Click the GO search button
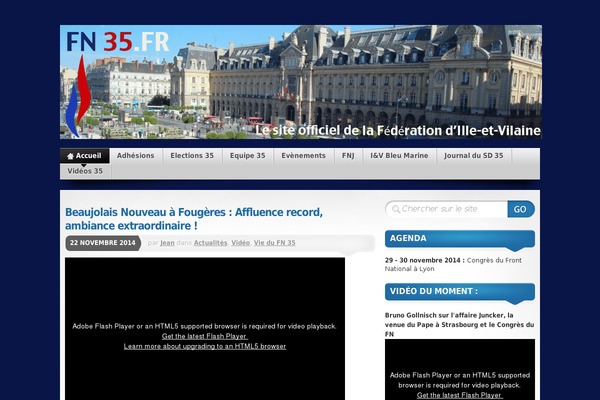 click(520, 209)
